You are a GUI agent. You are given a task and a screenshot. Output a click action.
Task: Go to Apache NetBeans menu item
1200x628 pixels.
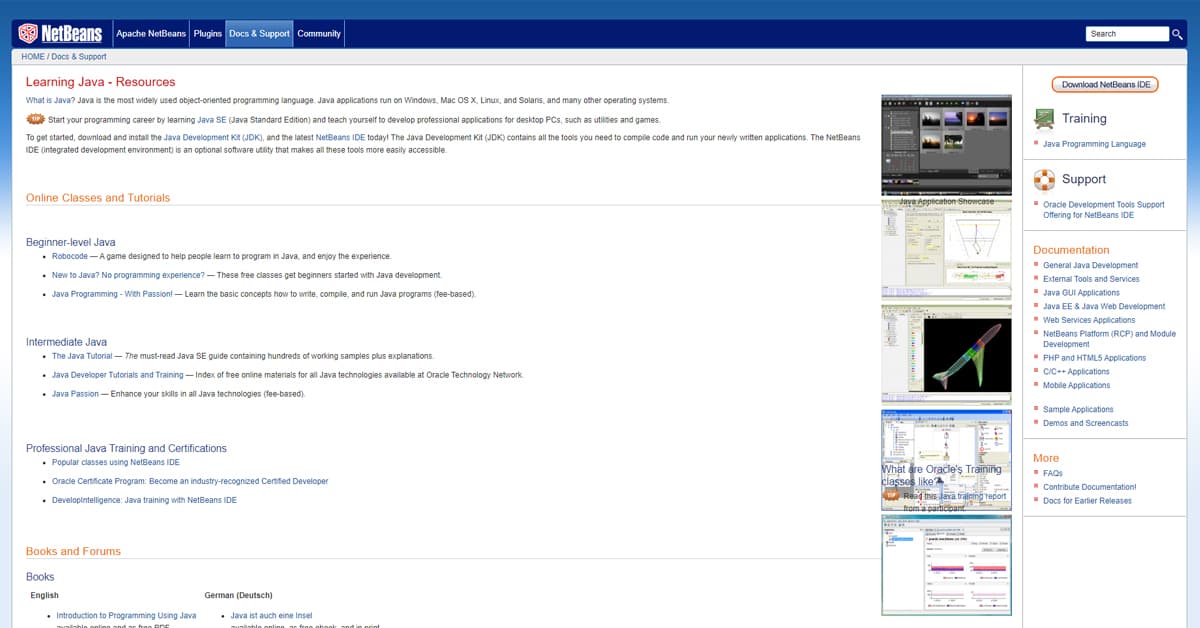click(150, 34)
